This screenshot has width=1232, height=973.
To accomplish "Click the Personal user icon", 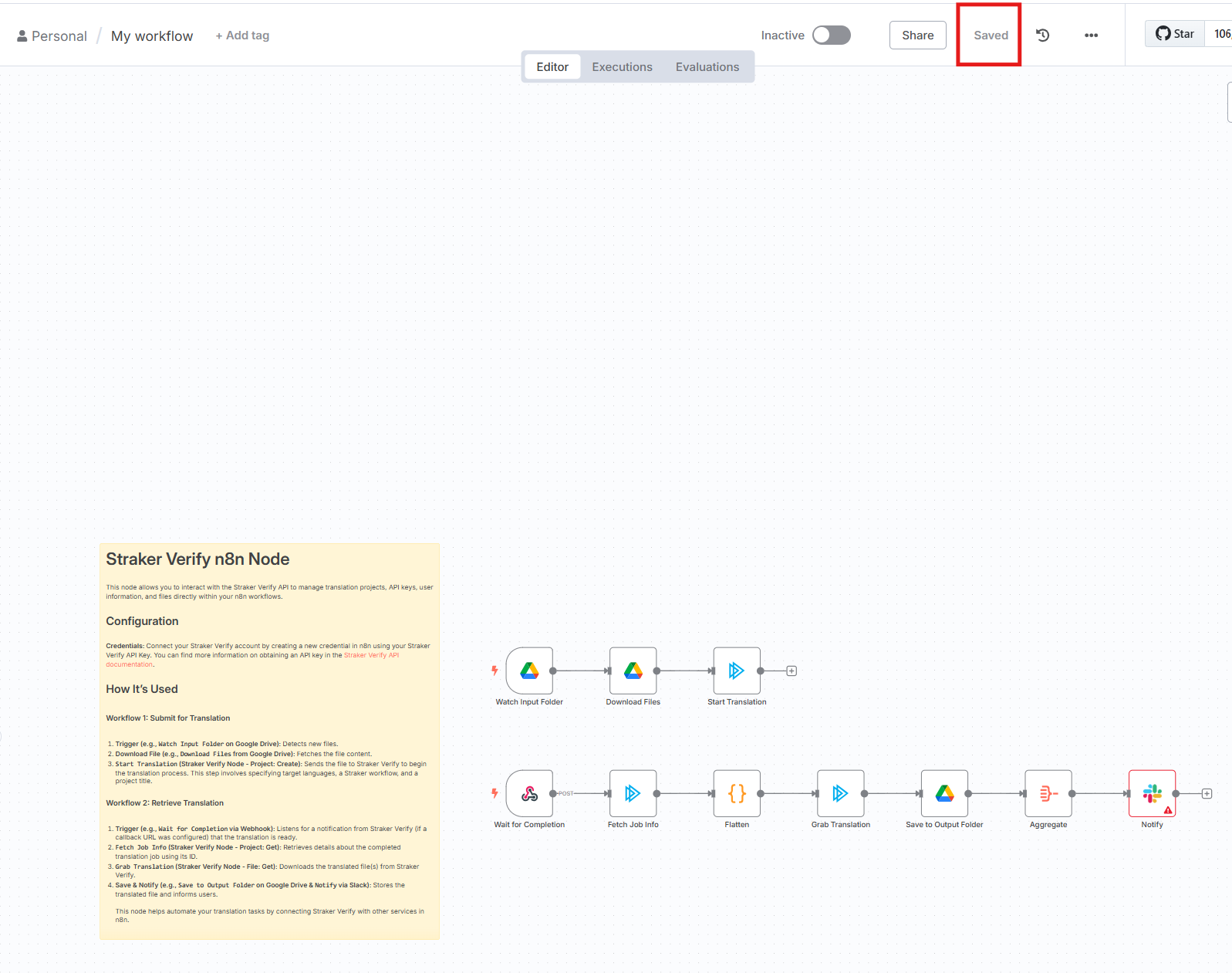I will click(22, 36).
